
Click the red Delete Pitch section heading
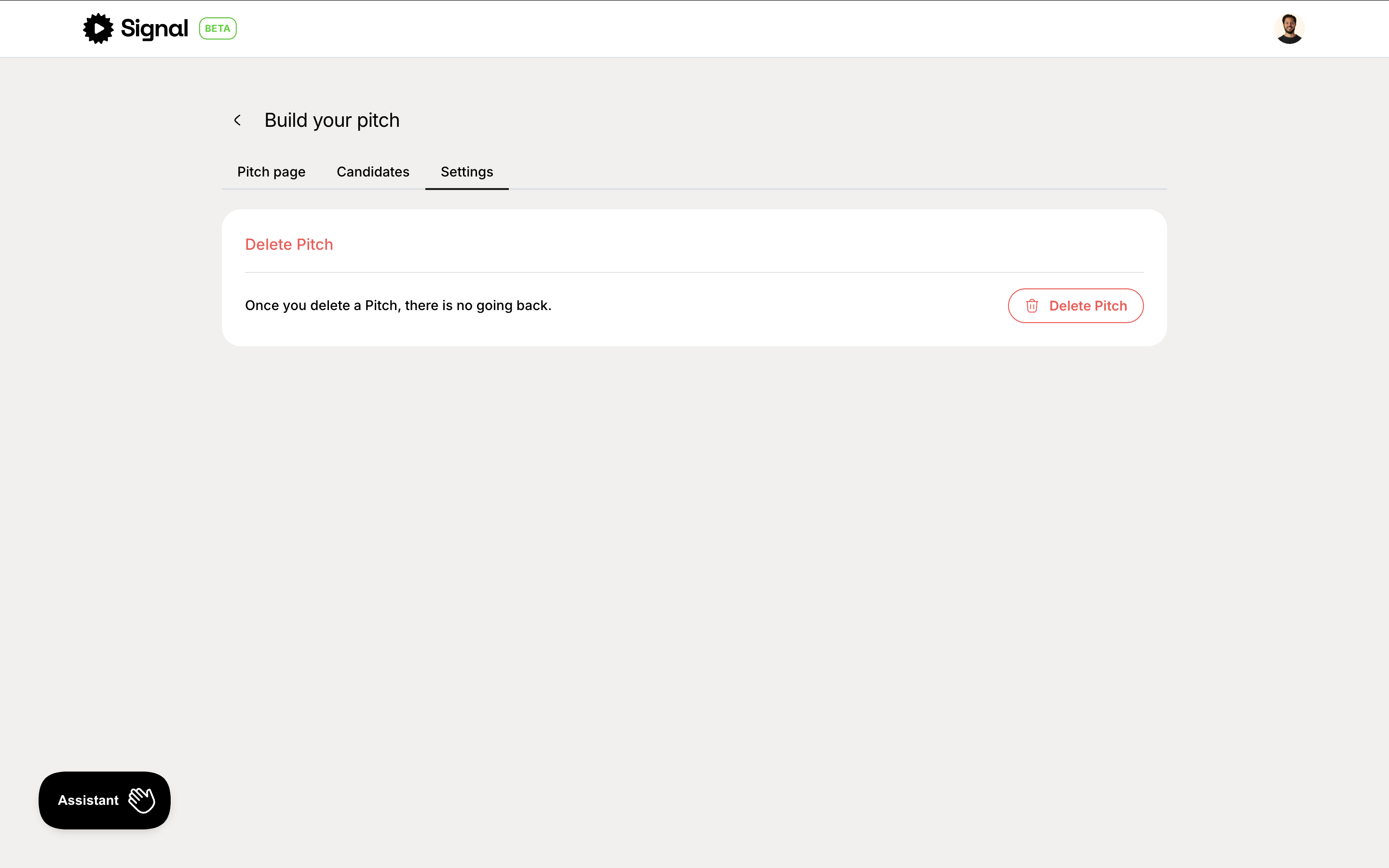click(289, 244)
